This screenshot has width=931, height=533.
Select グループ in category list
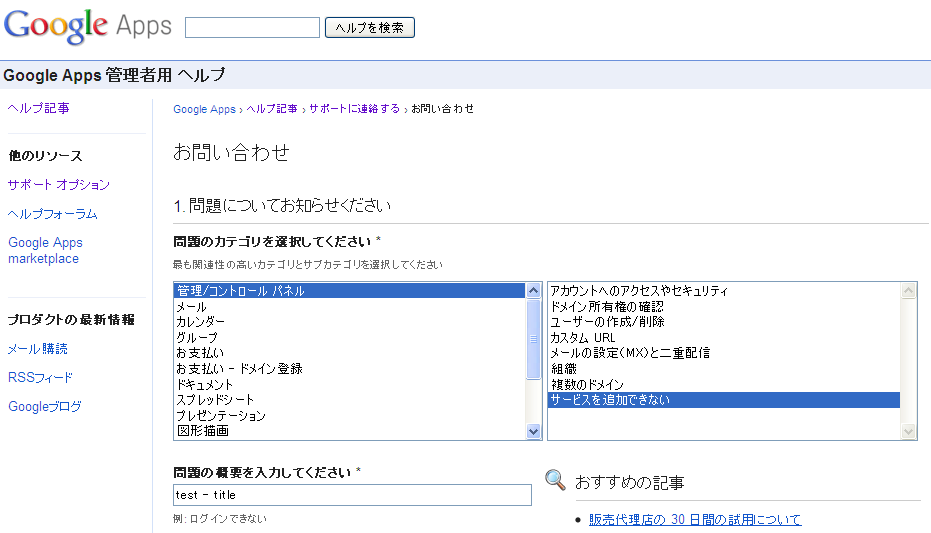(350, 337)
